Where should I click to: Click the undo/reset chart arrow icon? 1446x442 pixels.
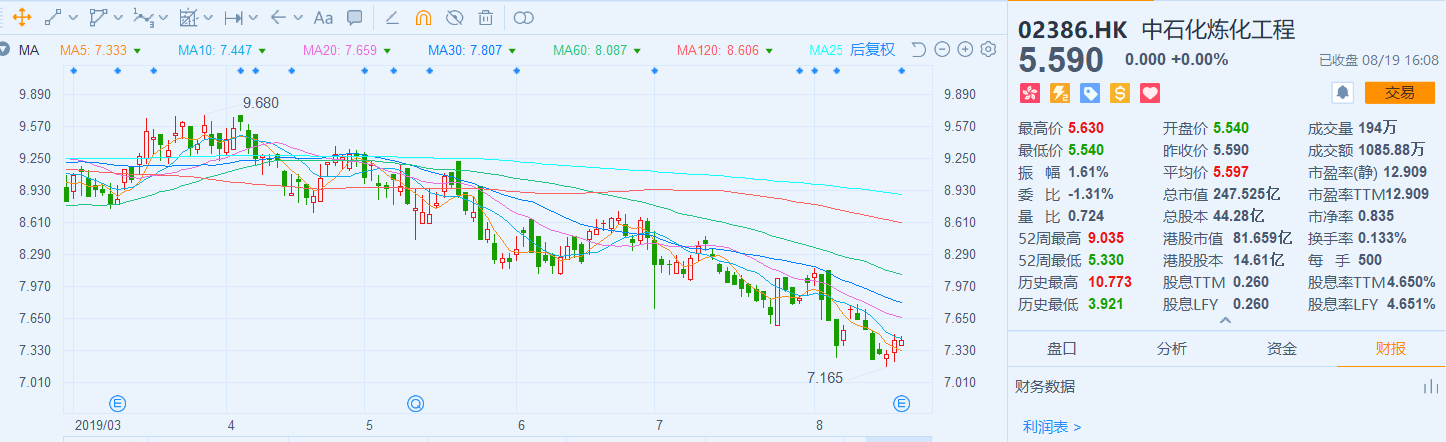(x=919, y=49)
